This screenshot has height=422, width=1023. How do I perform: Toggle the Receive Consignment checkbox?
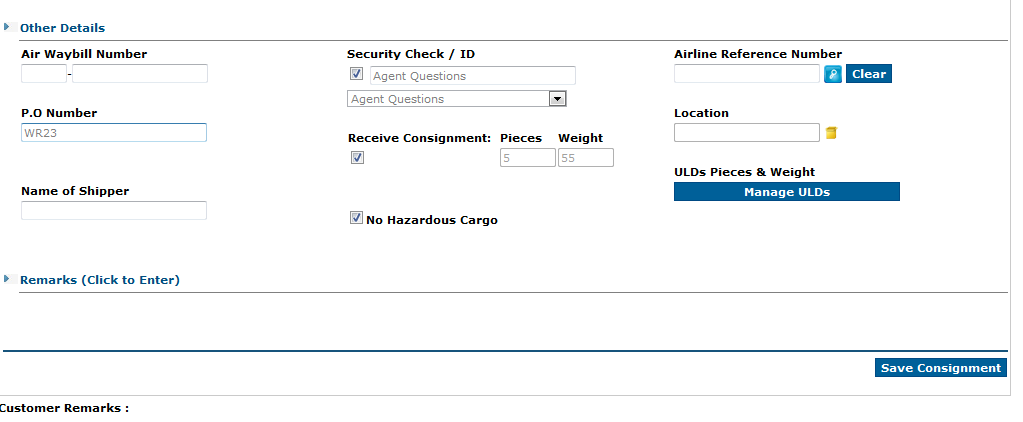358,157
